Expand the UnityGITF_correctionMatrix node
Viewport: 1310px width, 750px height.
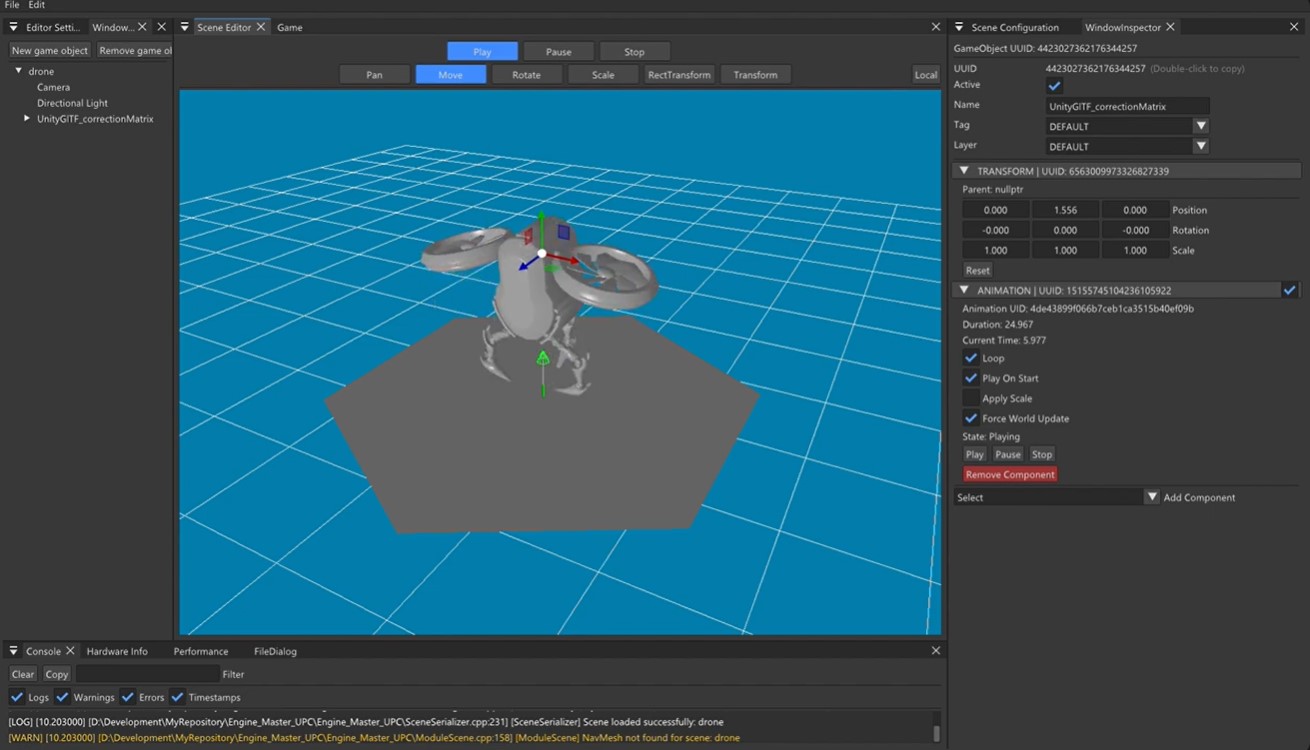(x=27, y=119)
